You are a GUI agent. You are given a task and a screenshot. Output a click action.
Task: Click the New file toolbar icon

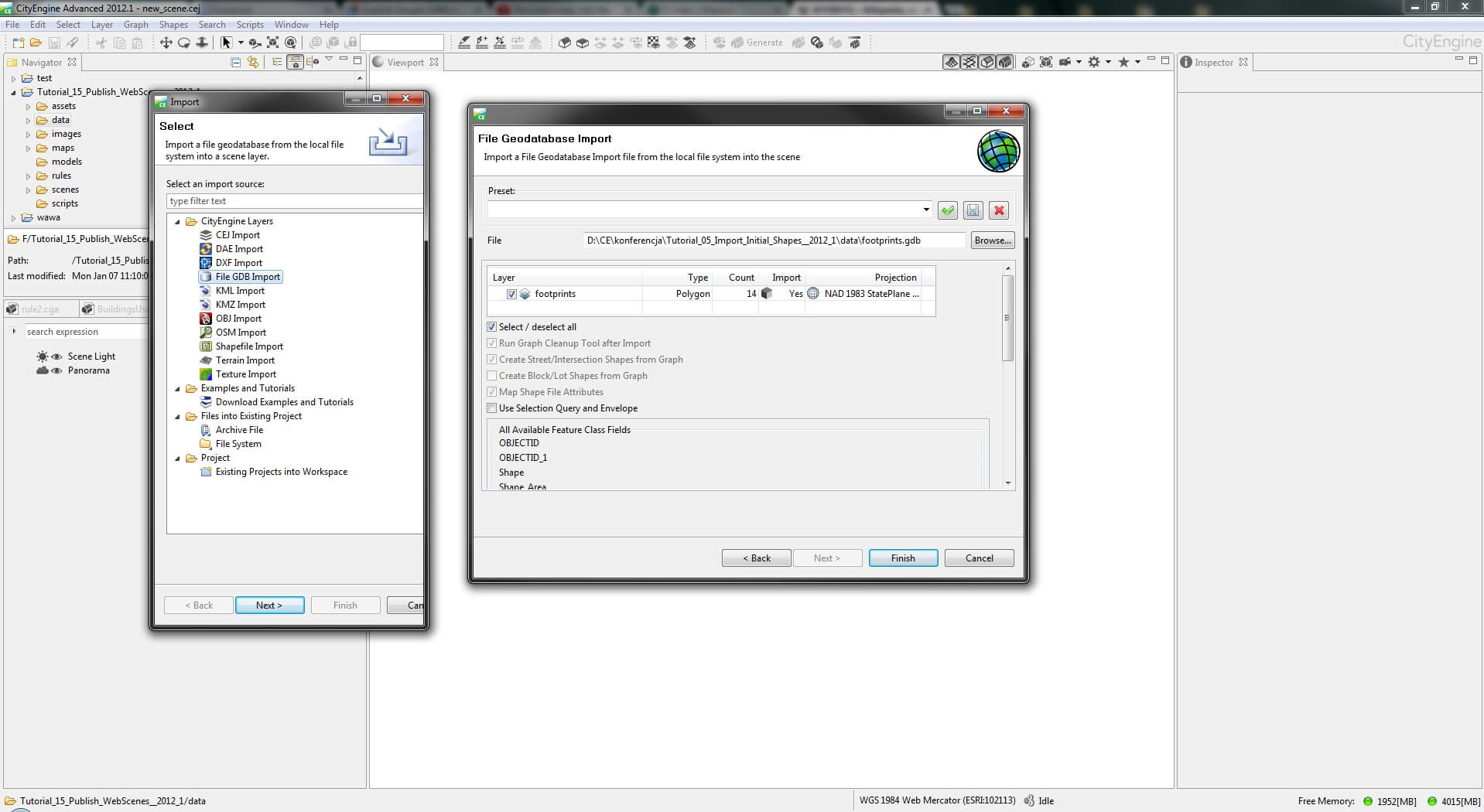[18, 43]
